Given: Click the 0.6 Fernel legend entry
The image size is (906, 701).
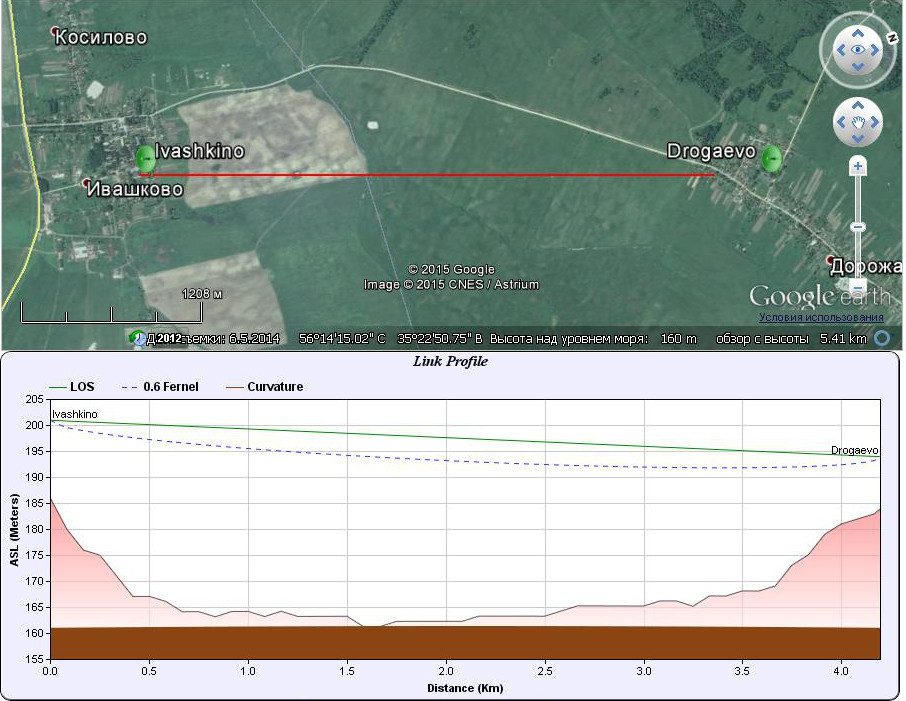Looking at the screenshot, I should (160, 387).
